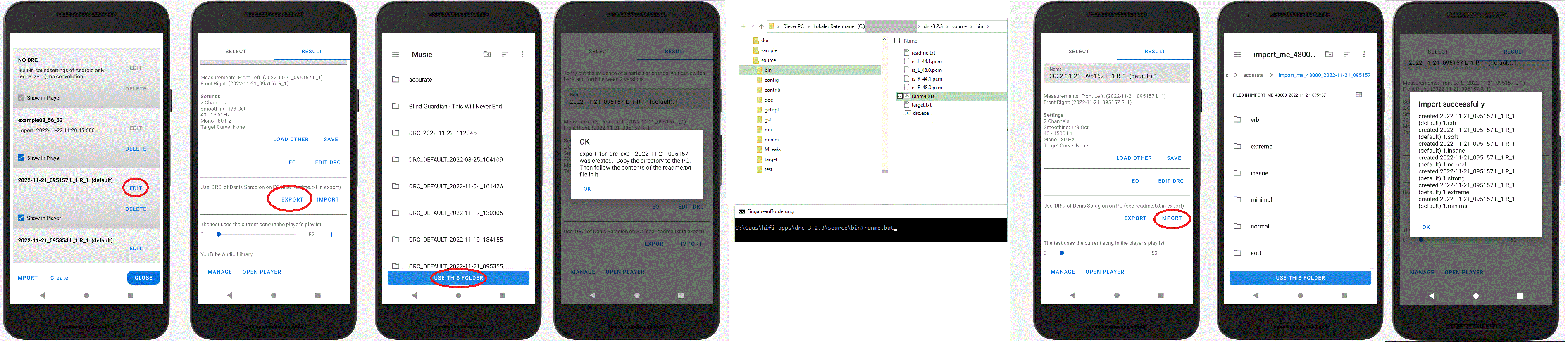
Task: Uncheck the runme.bat checkbox in Explorer
Action: tap(900, 96)
